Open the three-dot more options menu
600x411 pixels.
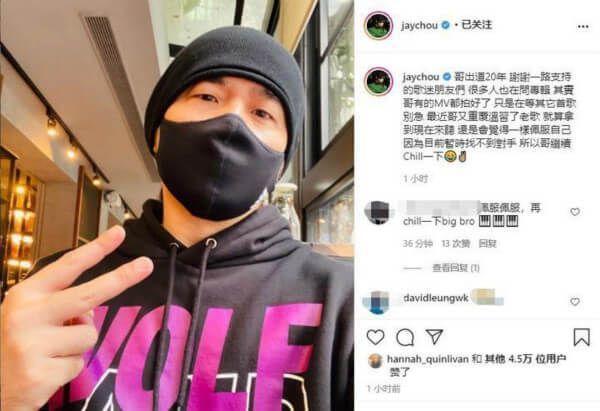click(583, 26)
